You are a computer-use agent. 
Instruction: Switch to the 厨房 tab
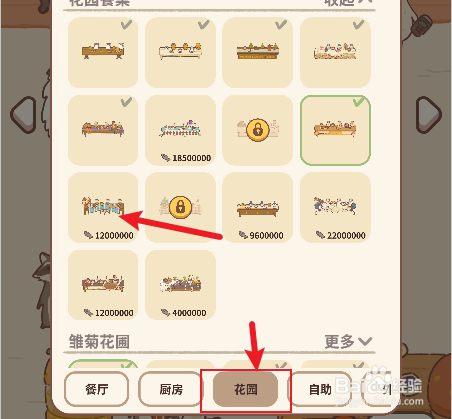coord(171,389)
